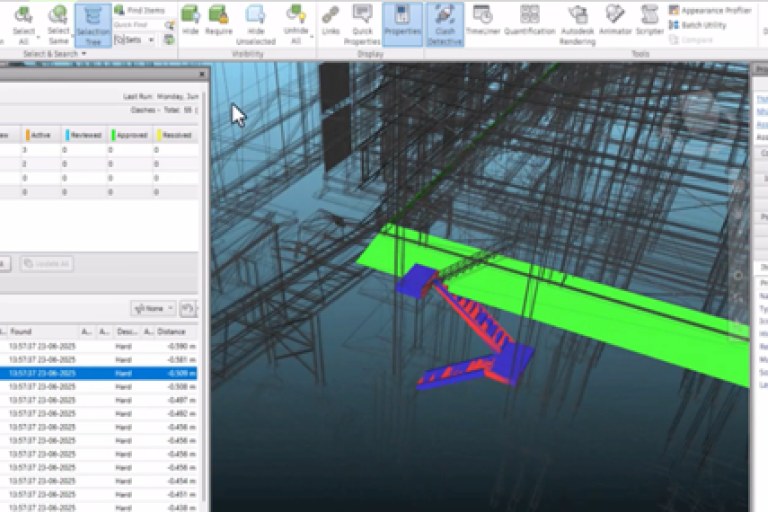Toggle Quick Properties display
This screenshot has height=512, width=768.
click(x=362, y=24)
